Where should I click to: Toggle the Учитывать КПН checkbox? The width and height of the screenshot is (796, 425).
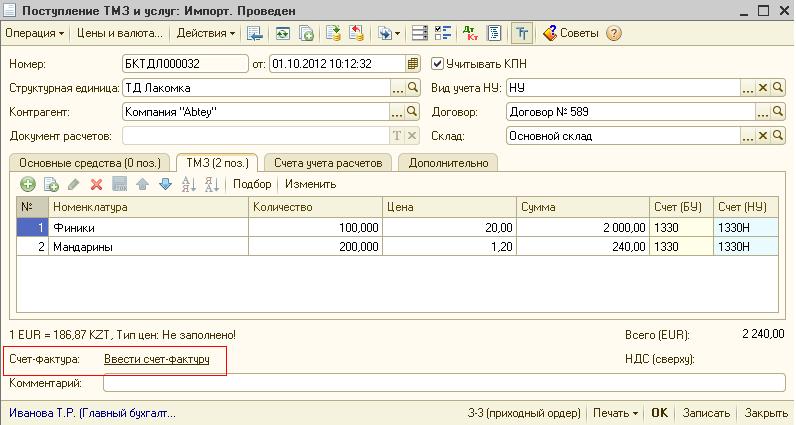coord(437,63)
